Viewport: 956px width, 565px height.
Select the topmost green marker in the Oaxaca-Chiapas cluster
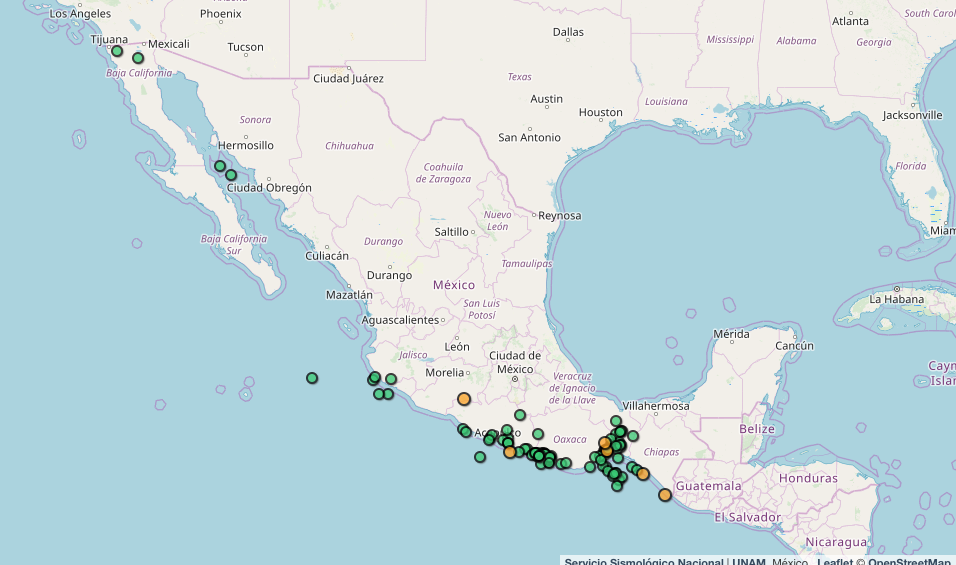click(x=616, y=421)
